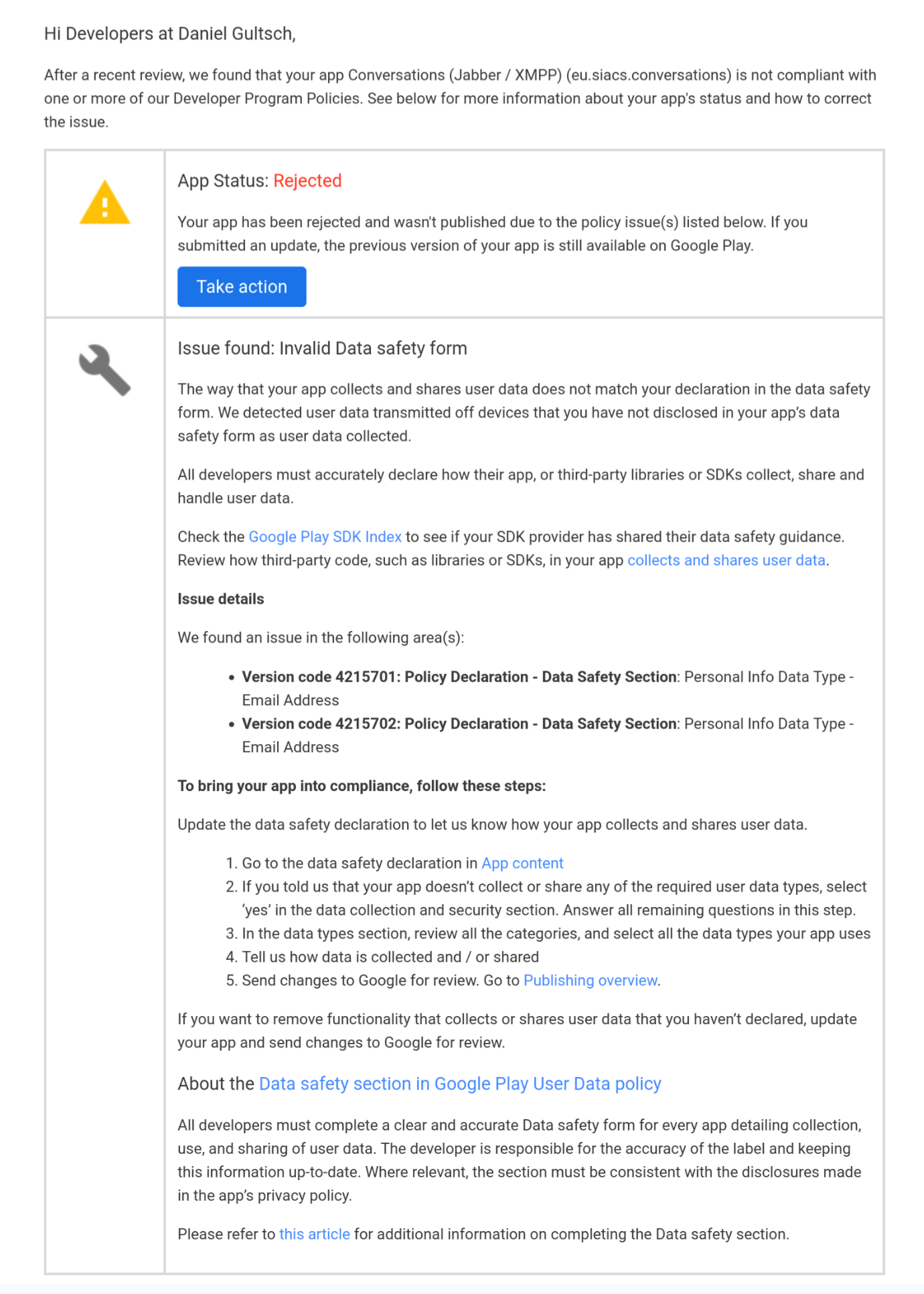Screen dimensions: 924x1294
Task: Click the yellow warning triangle icon
Action: pyautogui.click(x=104, y=203)
